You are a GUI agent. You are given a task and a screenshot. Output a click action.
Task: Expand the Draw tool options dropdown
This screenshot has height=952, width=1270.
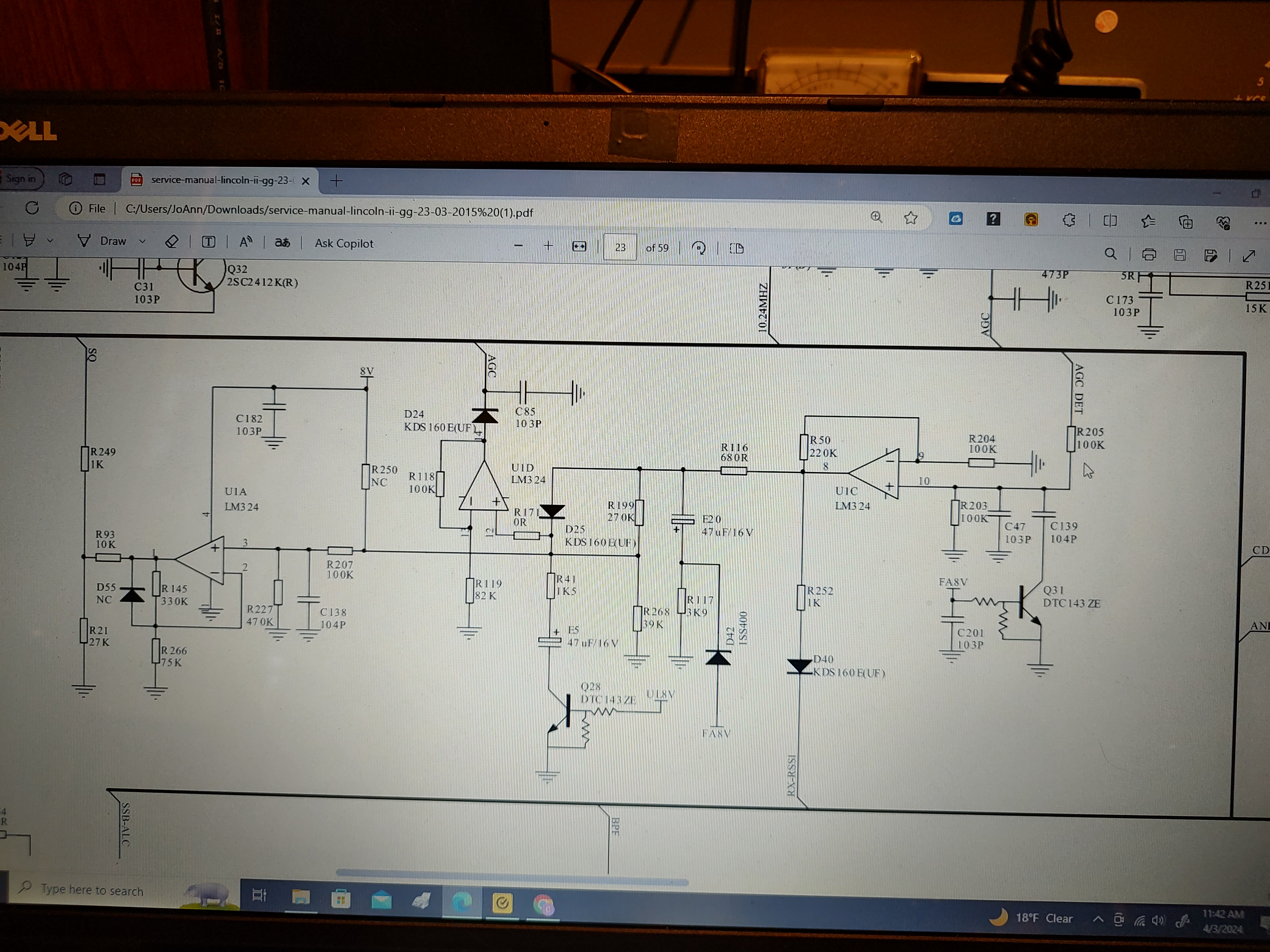142,241
